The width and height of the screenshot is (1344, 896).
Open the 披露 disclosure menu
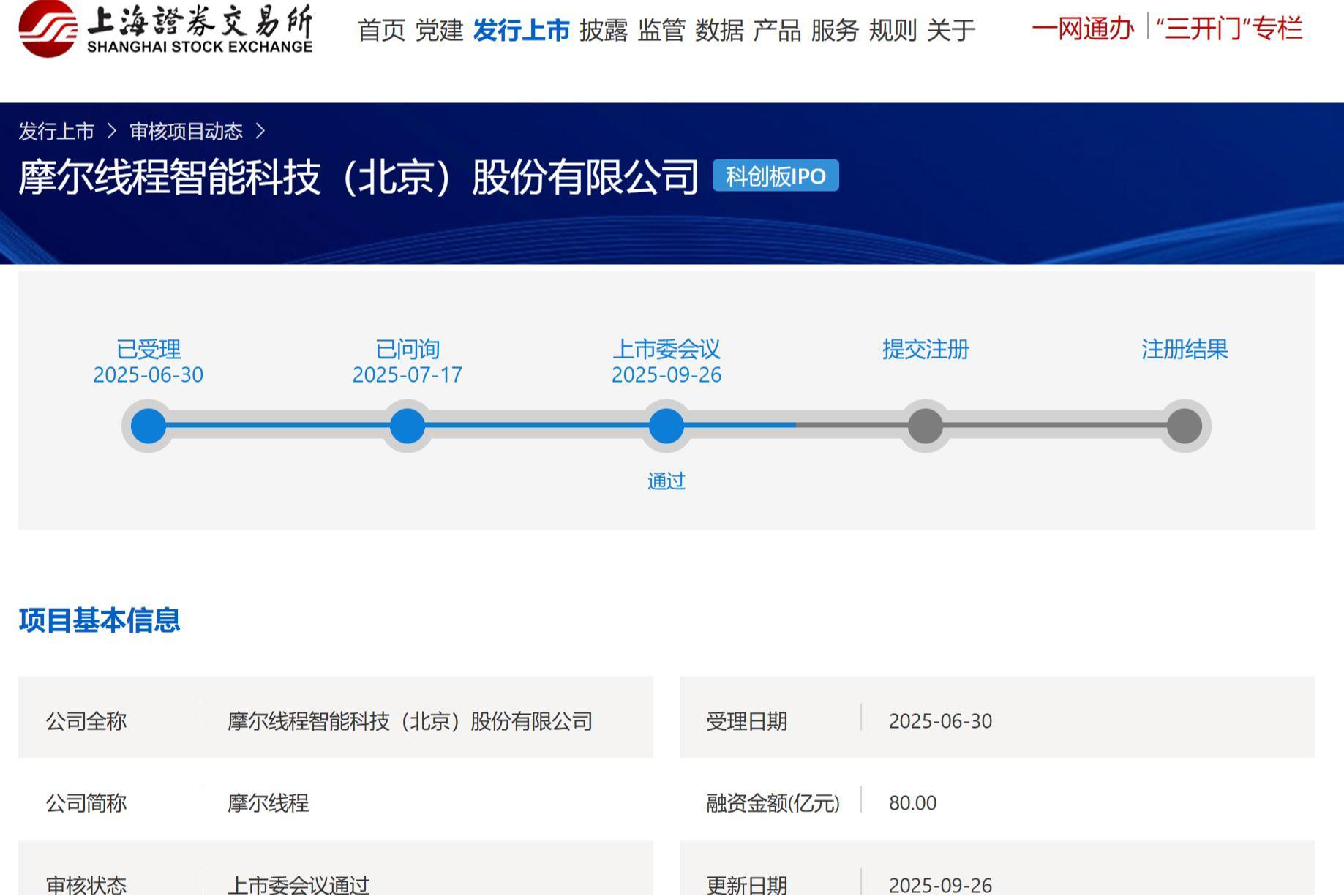[x=604, y=31]
